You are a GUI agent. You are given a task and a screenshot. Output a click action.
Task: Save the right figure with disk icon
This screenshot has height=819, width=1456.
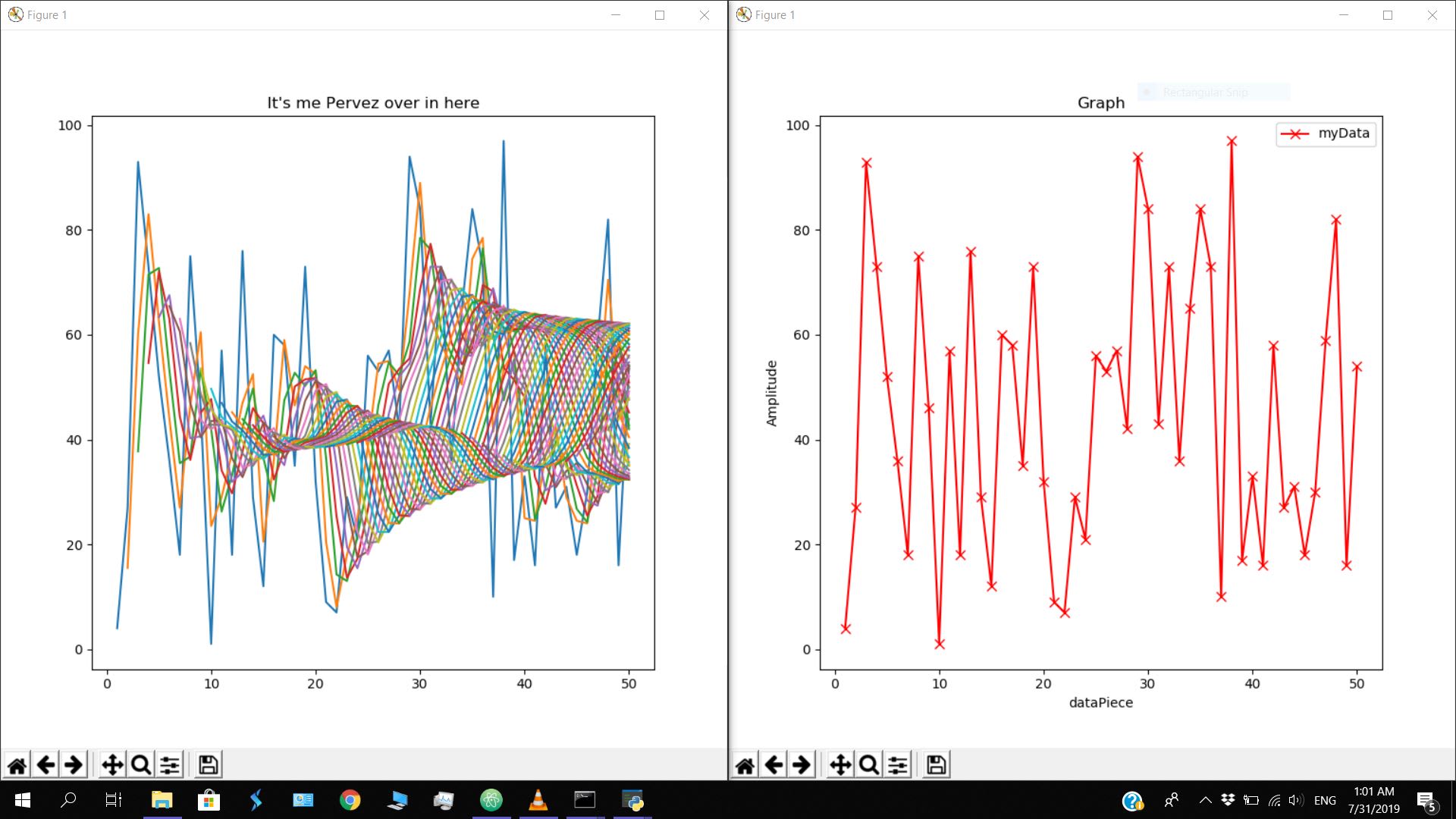(x=936, y=764)
